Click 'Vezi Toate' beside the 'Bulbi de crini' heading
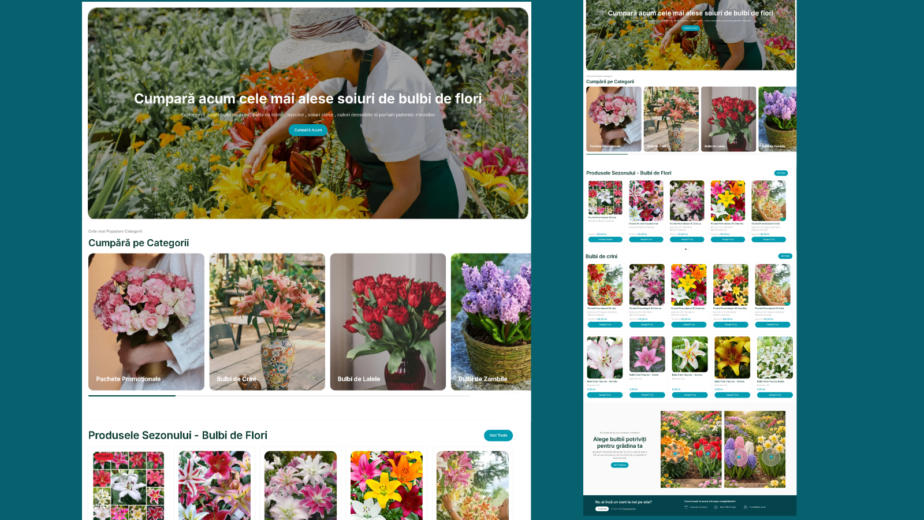Image resolution: width=924 pixels, height=520 pixels. pyautogui.click(x=785, y=256)
